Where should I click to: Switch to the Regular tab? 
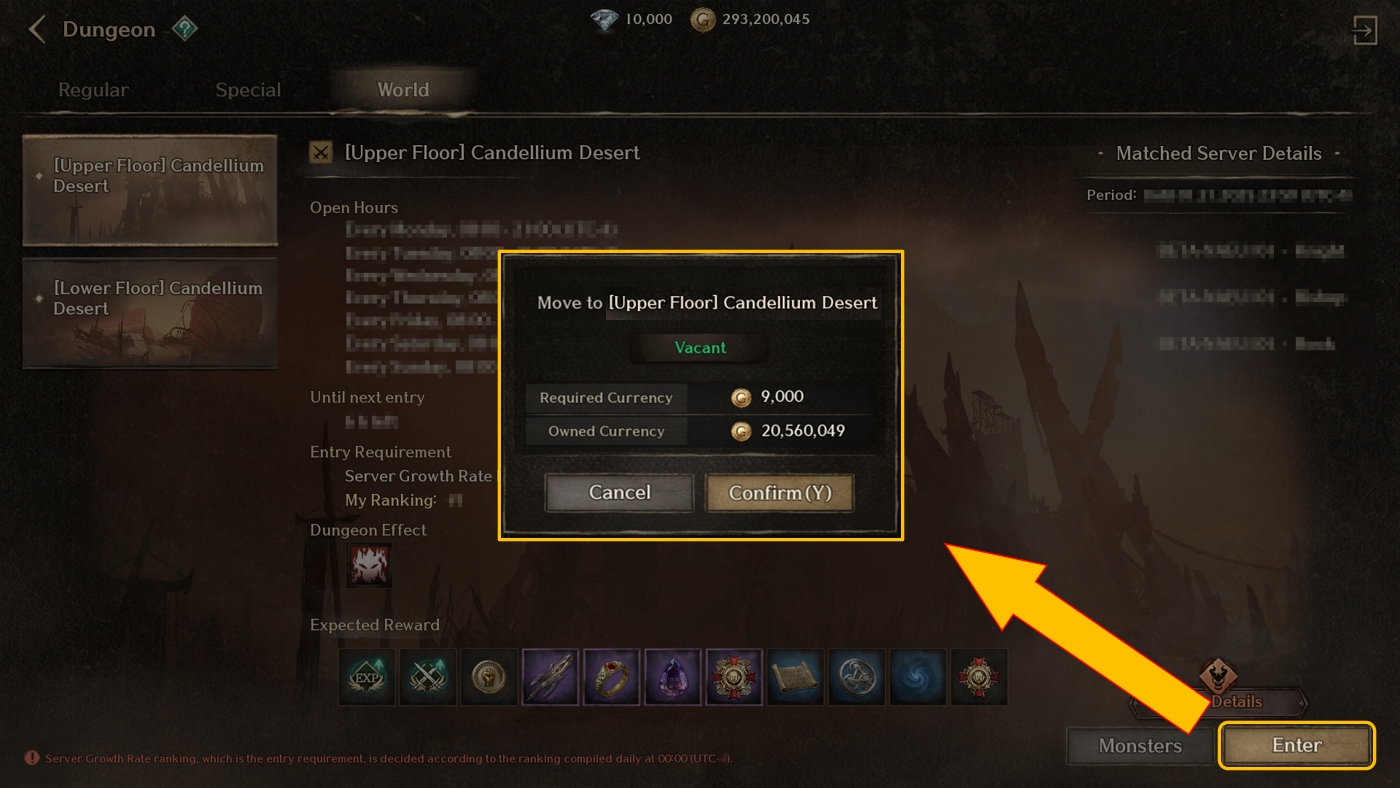tap(93, 90)
